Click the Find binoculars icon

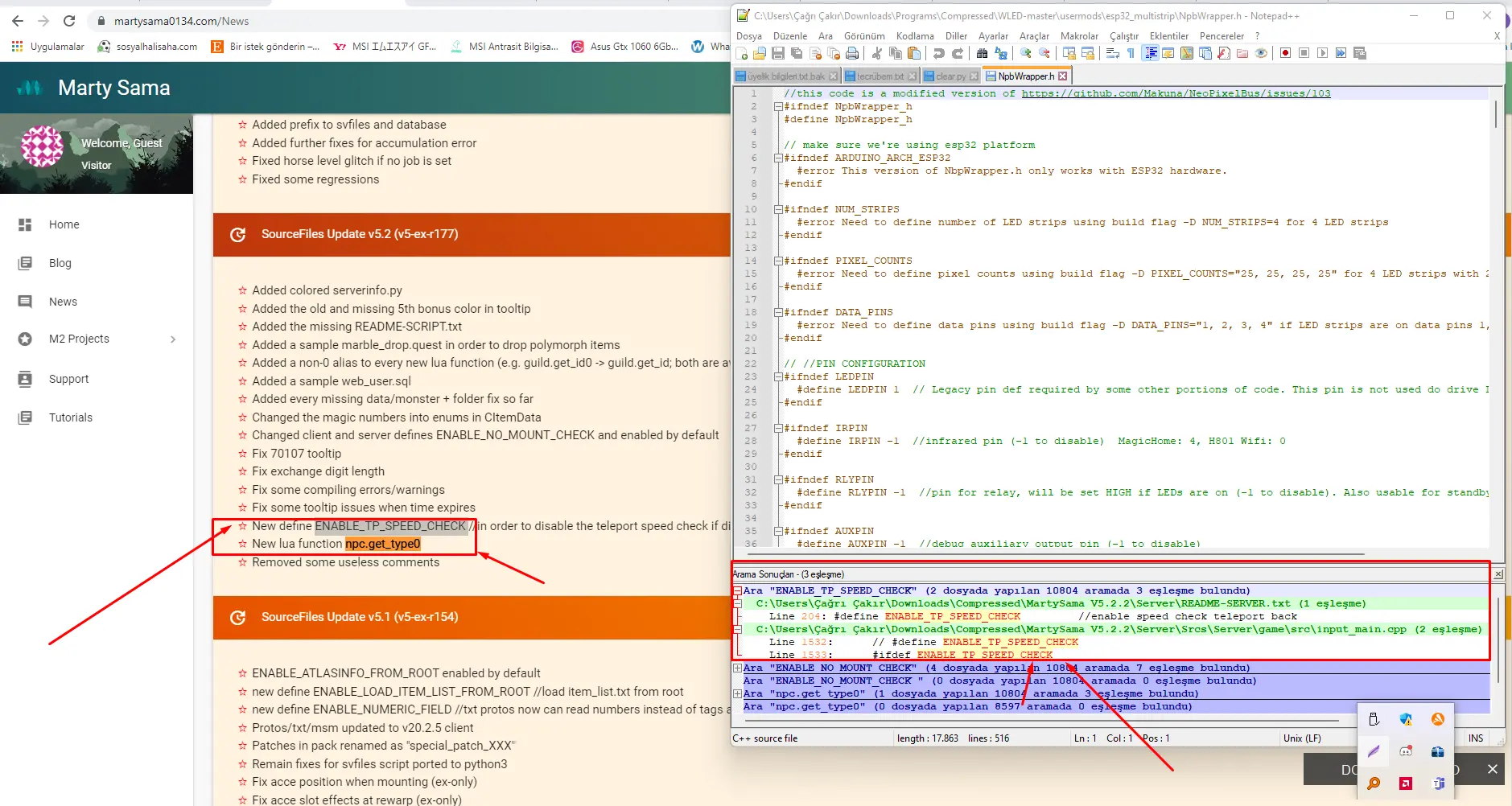click(x=982, y=53)
